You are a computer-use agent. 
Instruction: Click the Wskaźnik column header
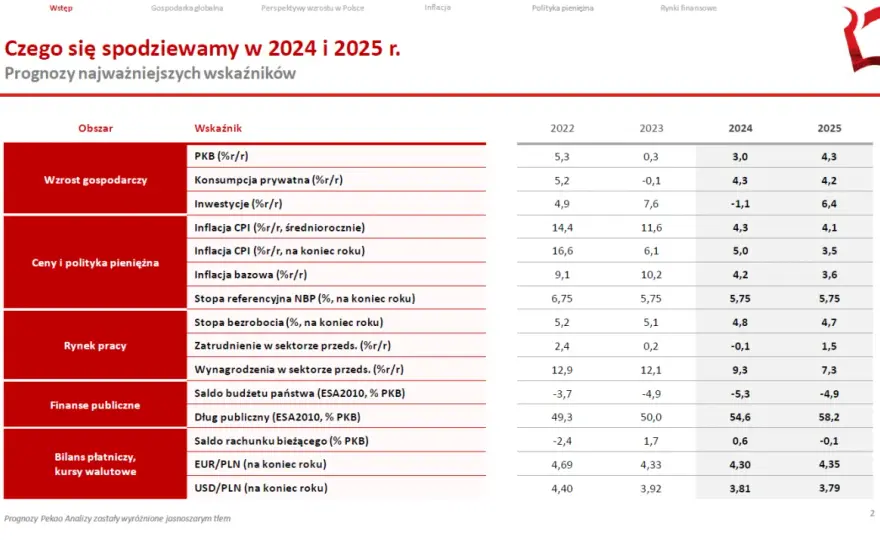pos(218,128)
